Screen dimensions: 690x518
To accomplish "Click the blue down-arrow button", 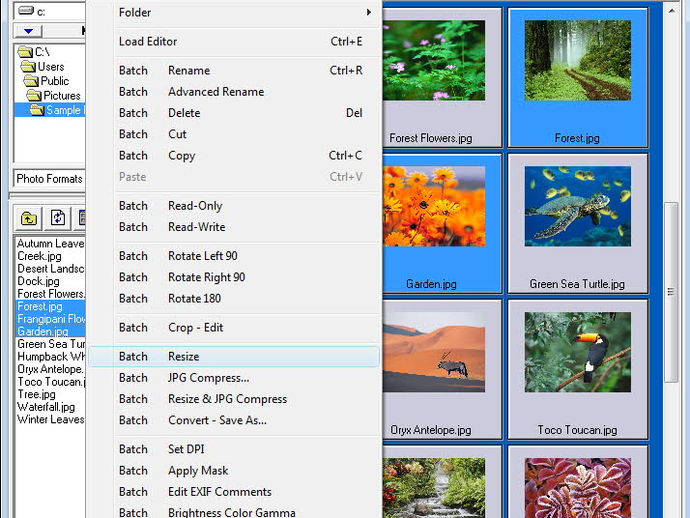I will [29, 31].
